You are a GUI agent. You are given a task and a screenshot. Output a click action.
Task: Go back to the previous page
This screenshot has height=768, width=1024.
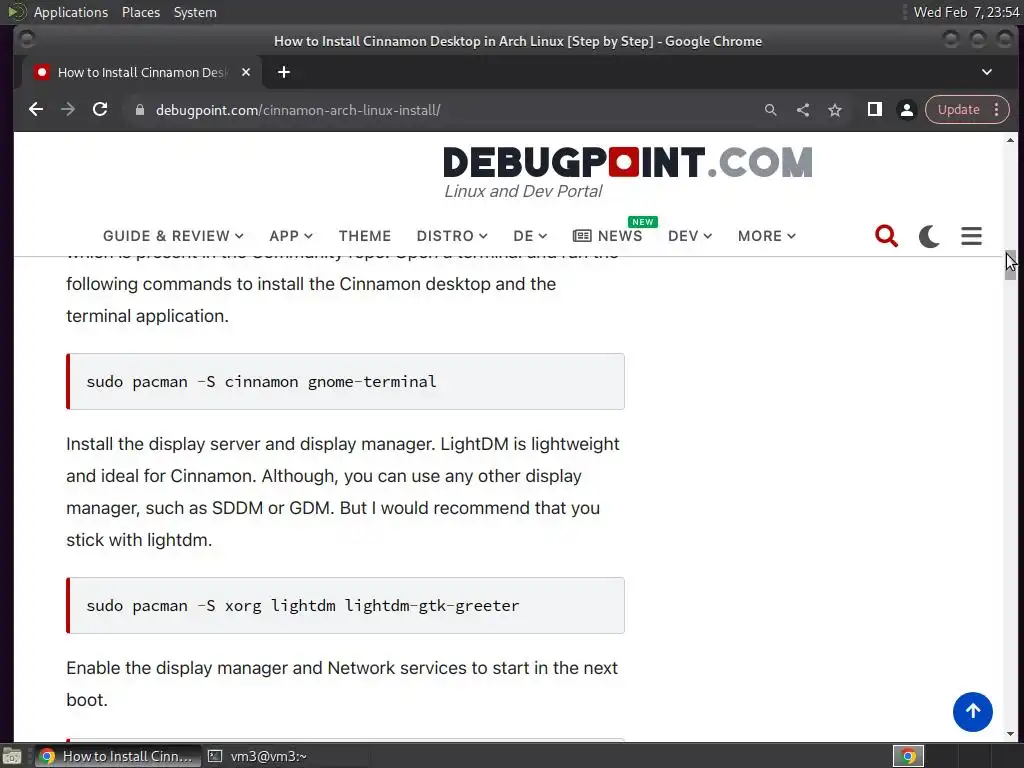click(36, 110)
